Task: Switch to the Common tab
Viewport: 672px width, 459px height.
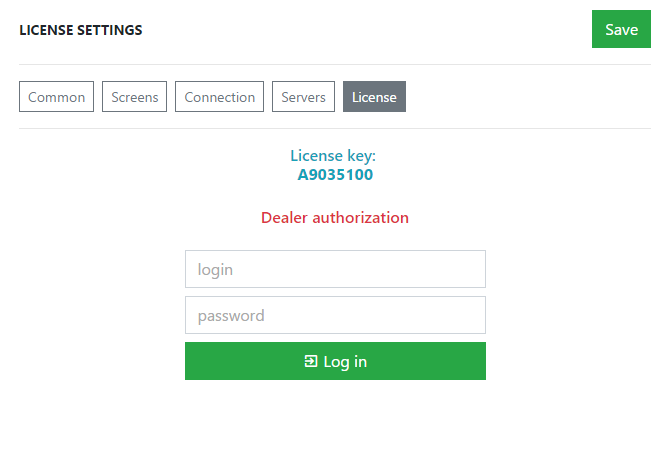Action: click(x=57, y=97)
